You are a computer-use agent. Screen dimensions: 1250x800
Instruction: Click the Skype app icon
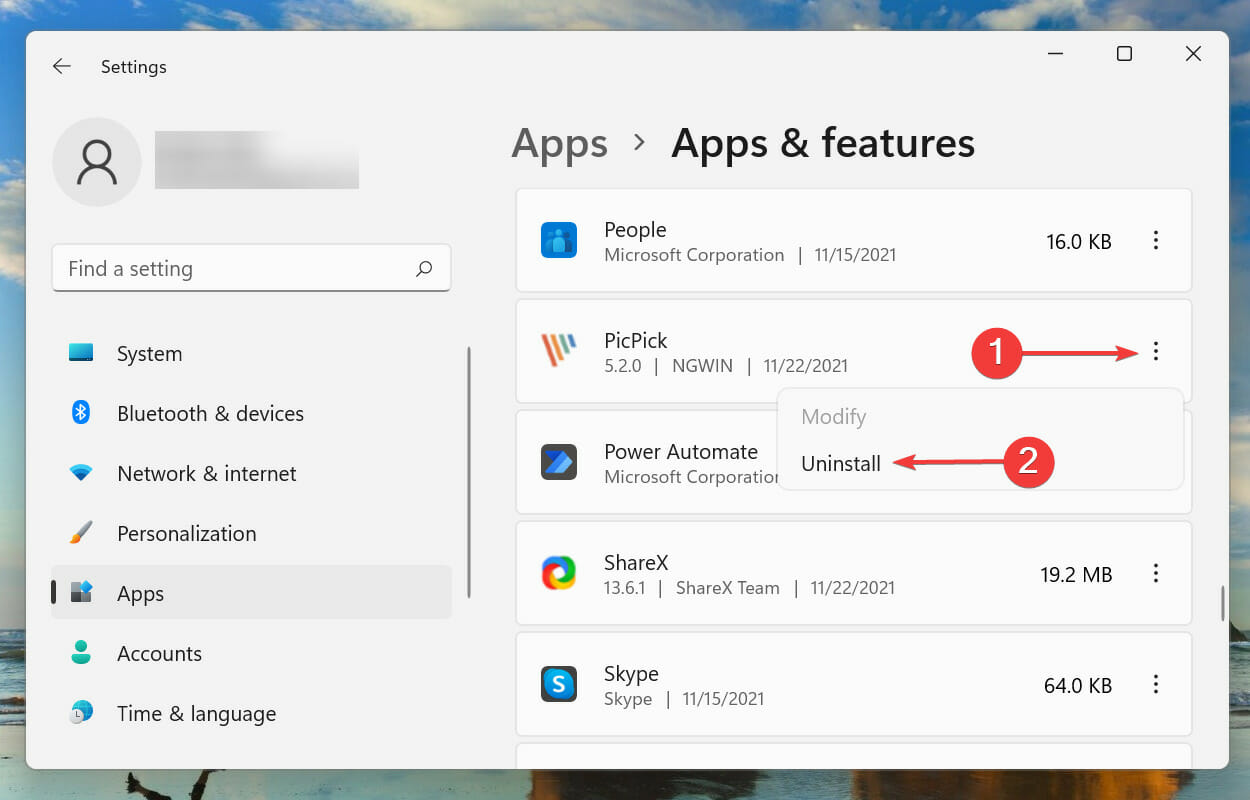tap(559, 684)
